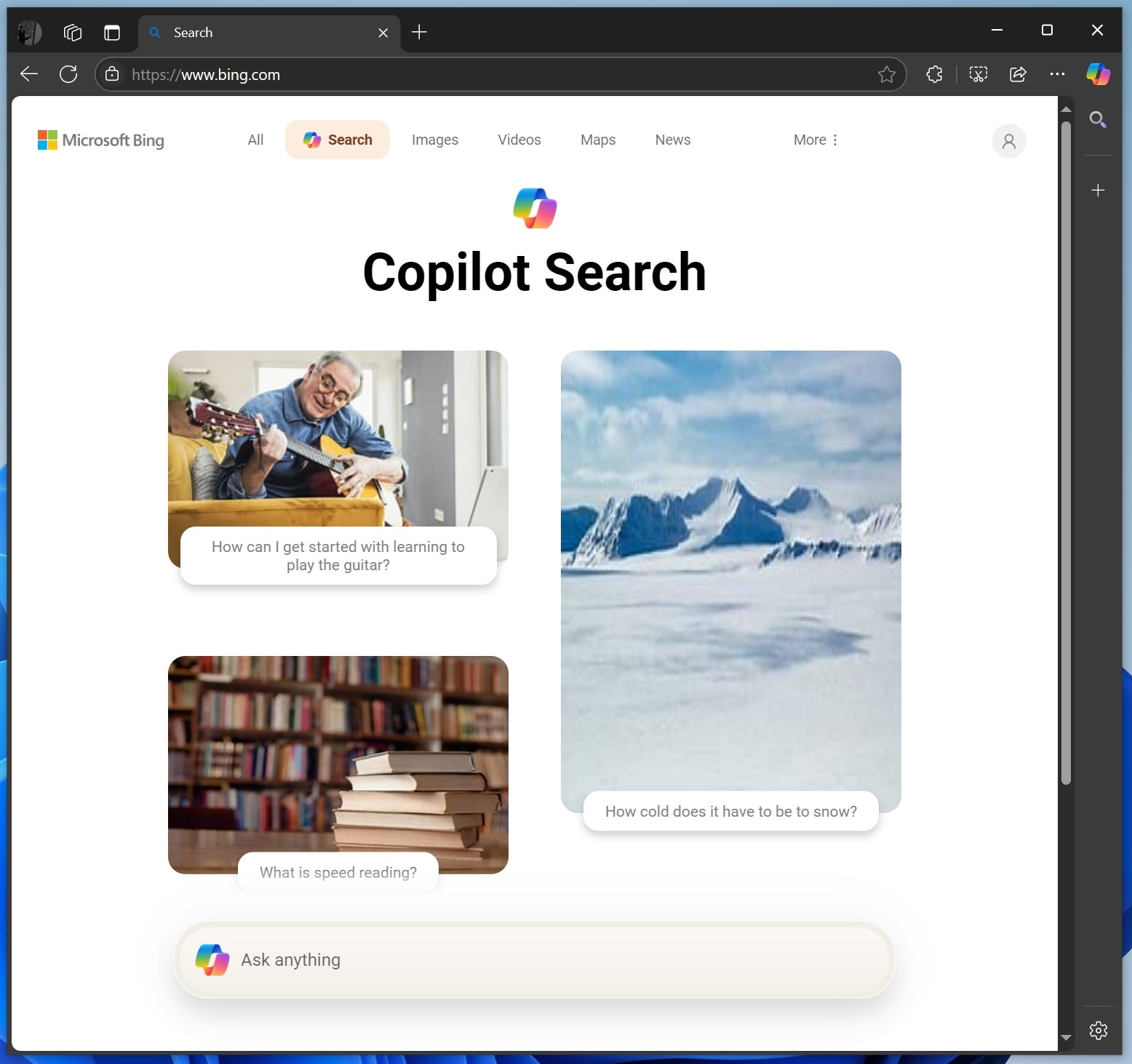Click the Share icon in toolbar
The image size is (1132, 1064).
pos(1018,74)
